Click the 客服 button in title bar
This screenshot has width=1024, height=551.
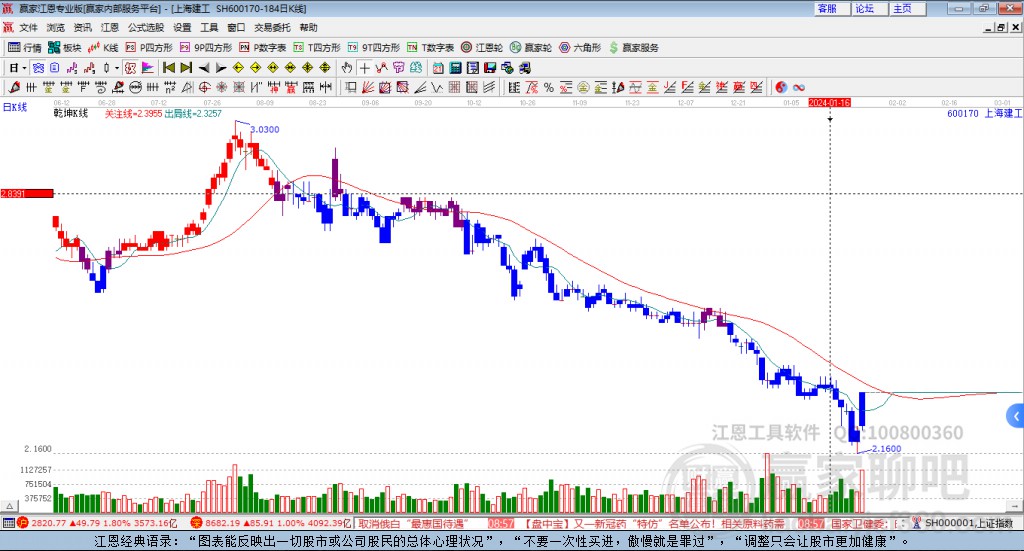(831, 8)
